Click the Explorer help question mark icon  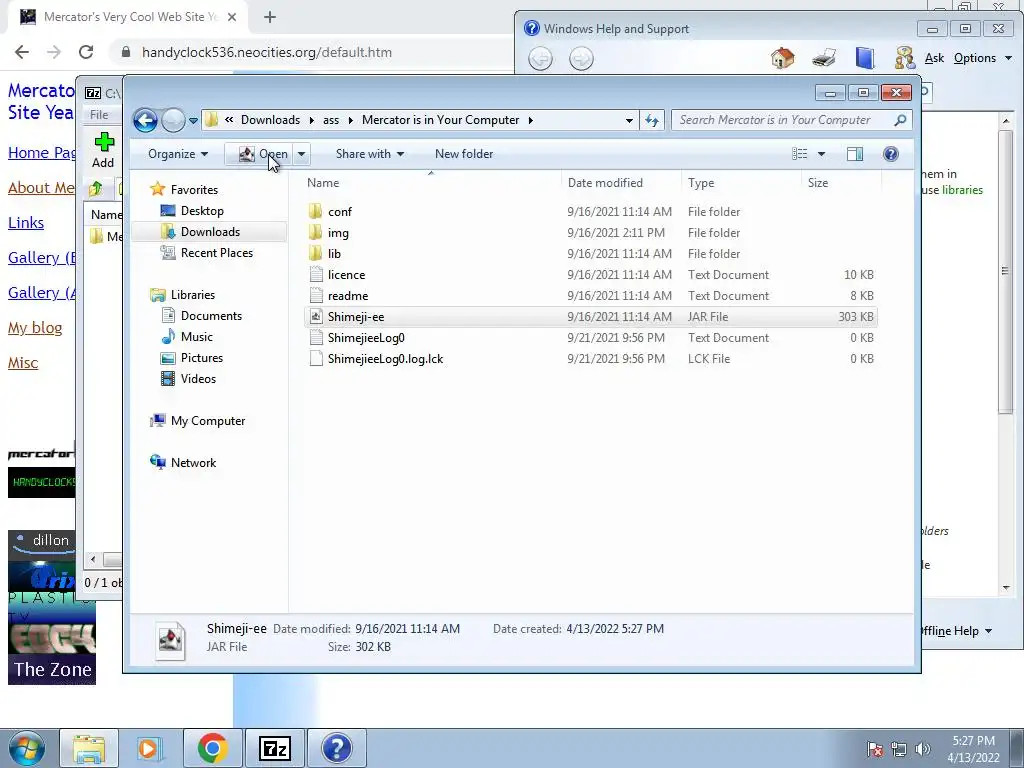click(x=890, y=154)
